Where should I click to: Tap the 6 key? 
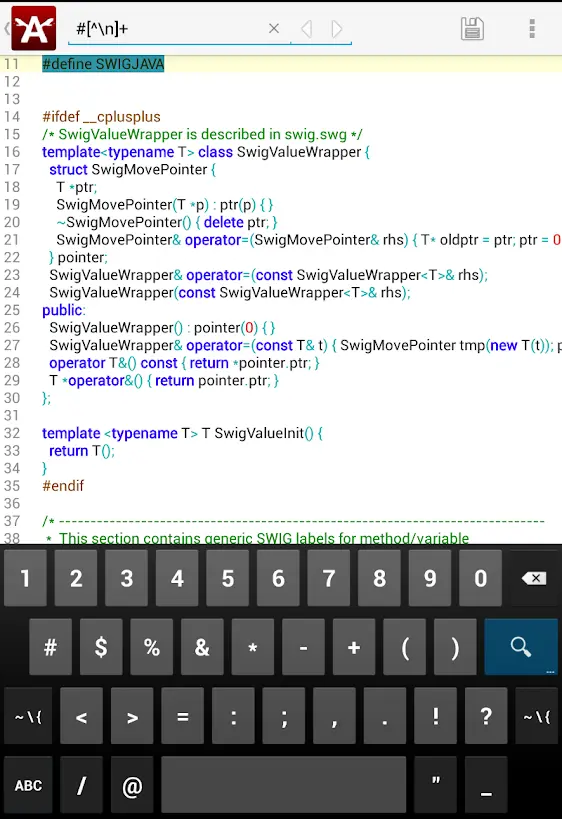tap(278, 578)
